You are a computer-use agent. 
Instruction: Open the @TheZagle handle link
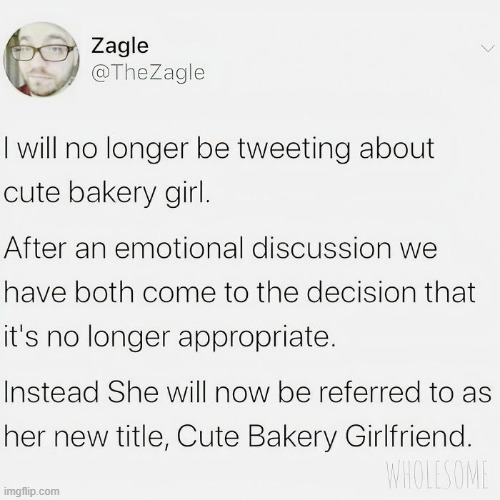(148, 73)
